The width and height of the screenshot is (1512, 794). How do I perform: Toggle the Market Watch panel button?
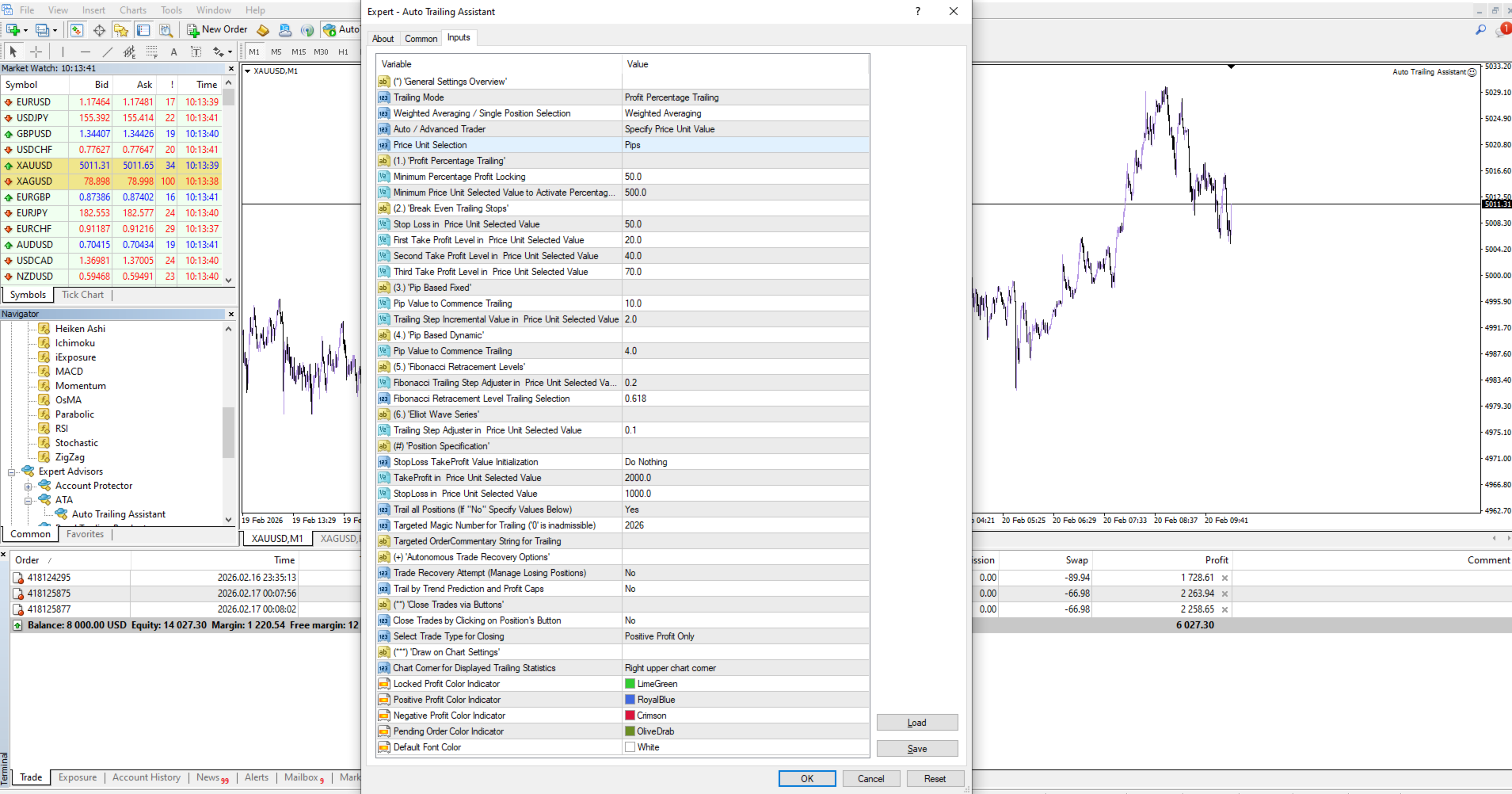coord(77,30)
